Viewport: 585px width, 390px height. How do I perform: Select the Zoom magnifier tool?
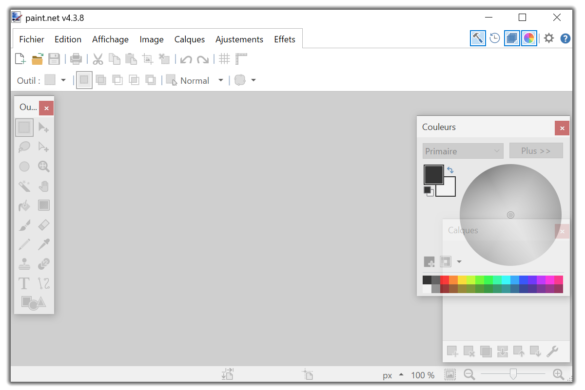pyautogui.click(x=44, y=166)
